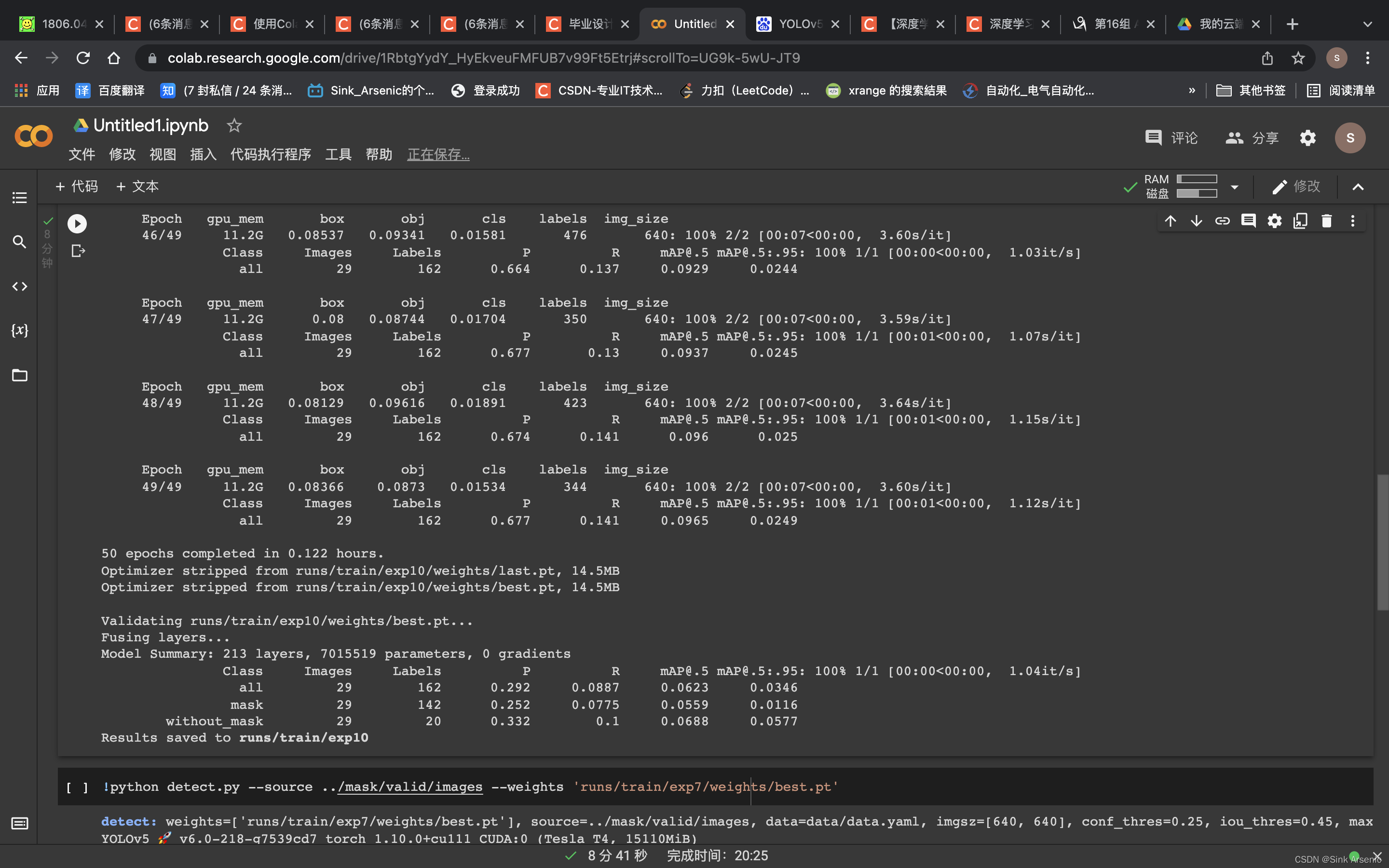Screen dimensions: 1389x868
Task: Click the 分享 share button
Action: pyautogui.click(x=1252, y=138)
